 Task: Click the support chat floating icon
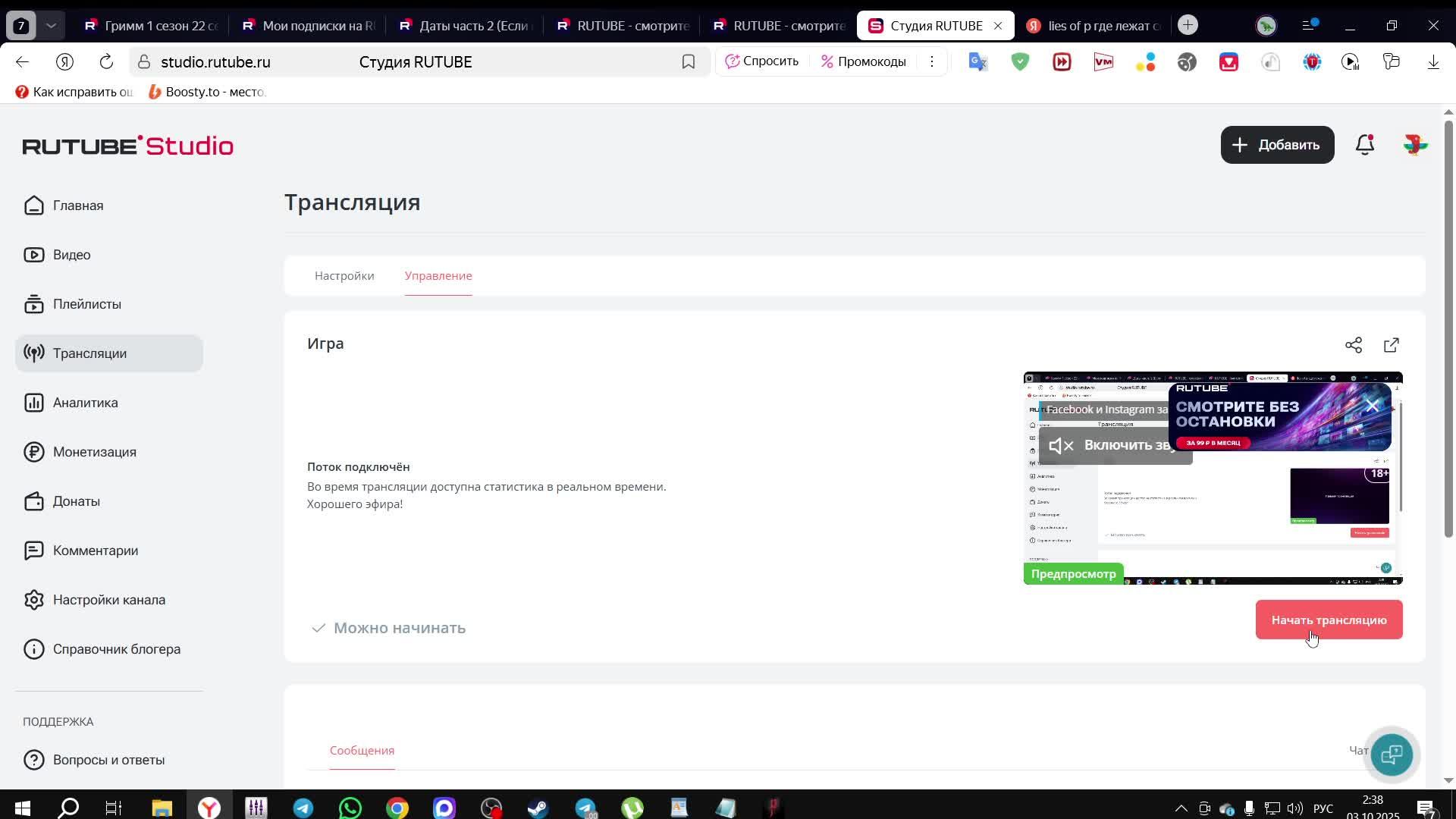[1392, 755]
